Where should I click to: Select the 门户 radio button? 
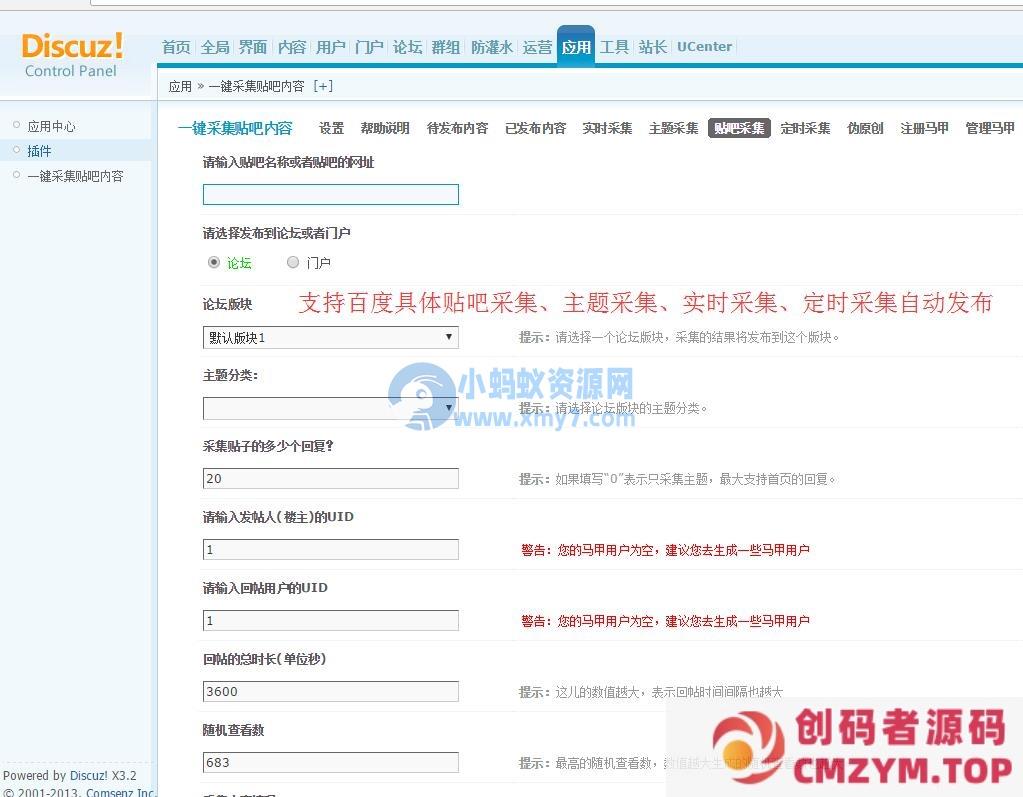[x=293, y=262]
